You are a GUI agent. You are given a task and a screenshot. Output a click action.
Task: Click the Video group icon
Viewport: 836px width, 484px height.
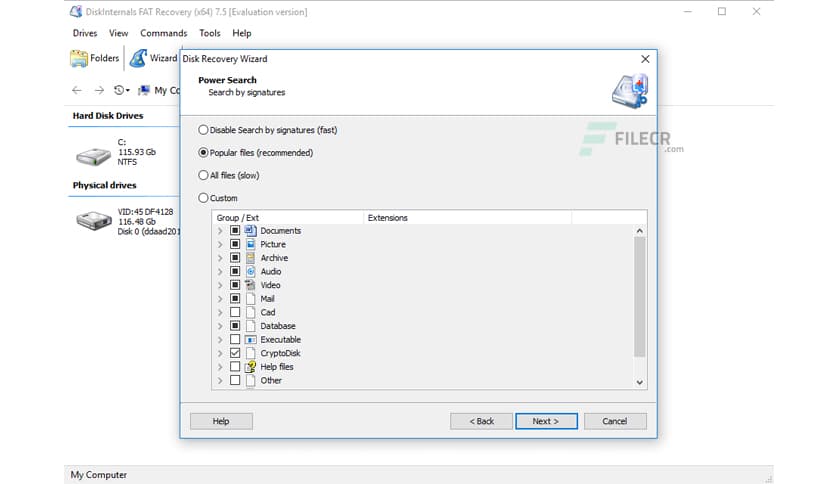pyautogui.click(x=251, y=285)
